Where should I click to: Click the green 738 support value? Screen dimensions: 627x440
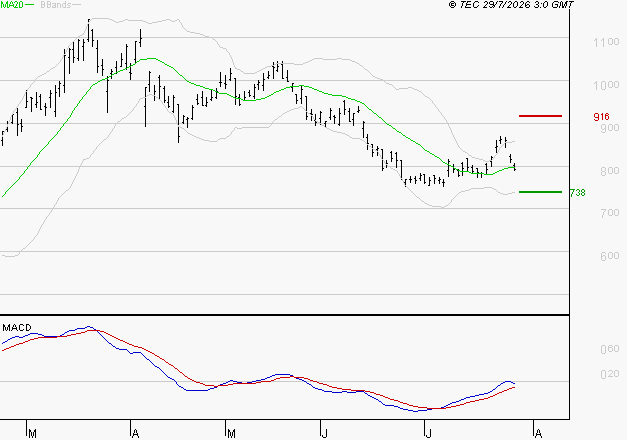[x=577, y=193]
